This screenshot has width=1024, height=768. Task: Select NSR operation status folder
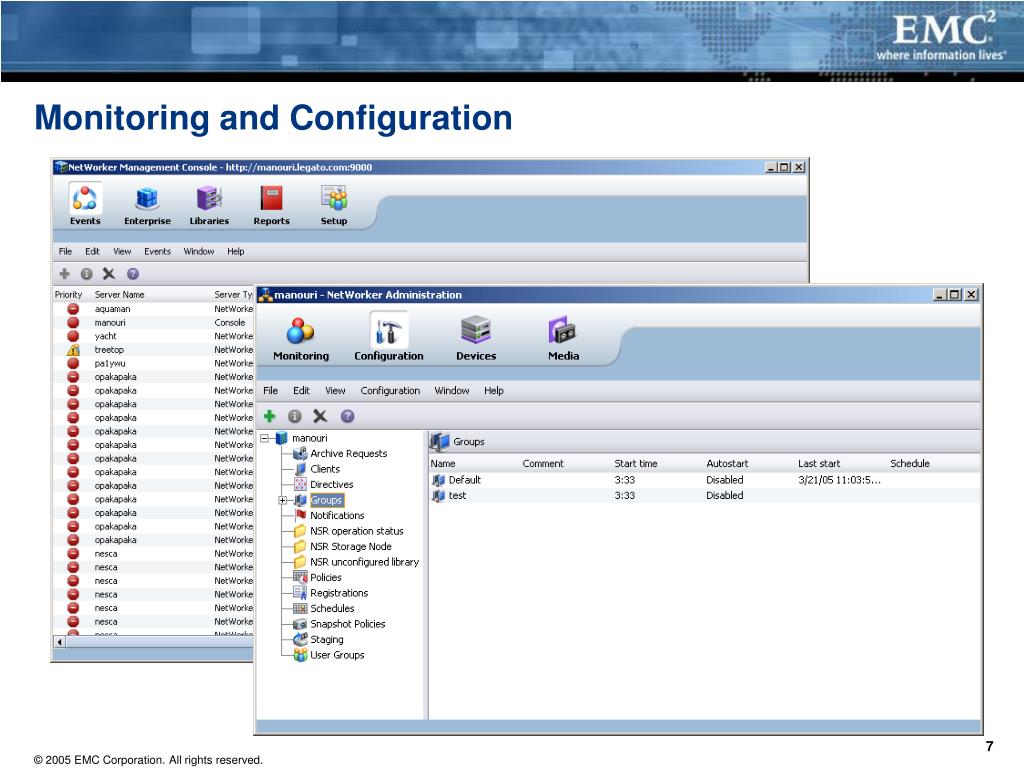(x=357, y=531)
